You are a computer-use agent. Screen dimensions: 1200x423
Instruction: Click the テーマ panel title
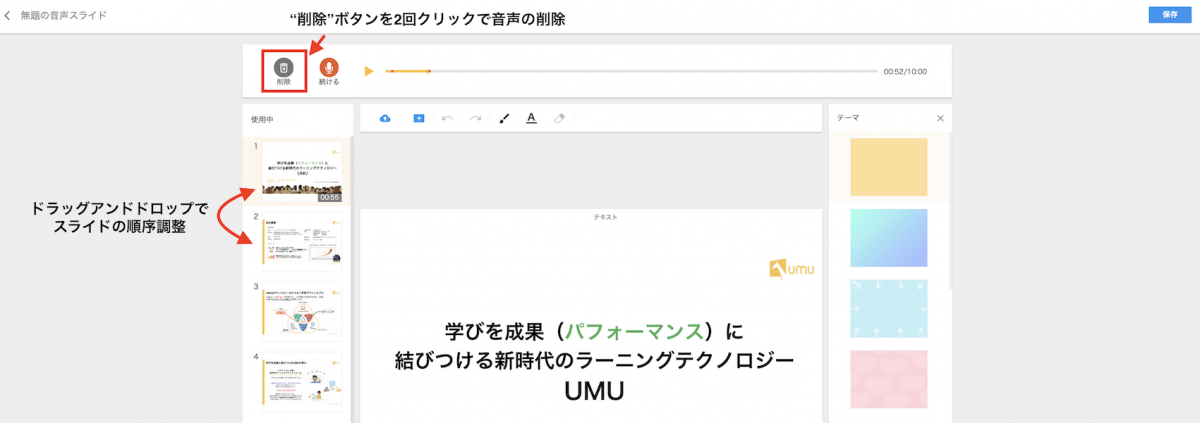pos(848,118)
